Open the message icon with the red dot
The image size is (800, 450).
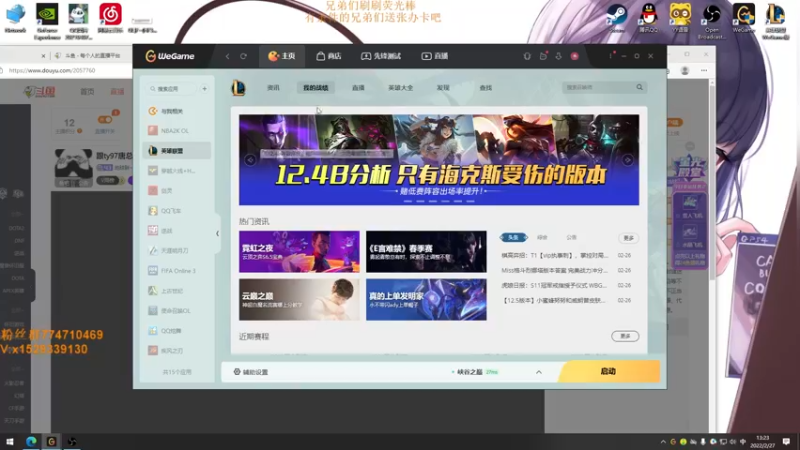click(x=543, y=56)
